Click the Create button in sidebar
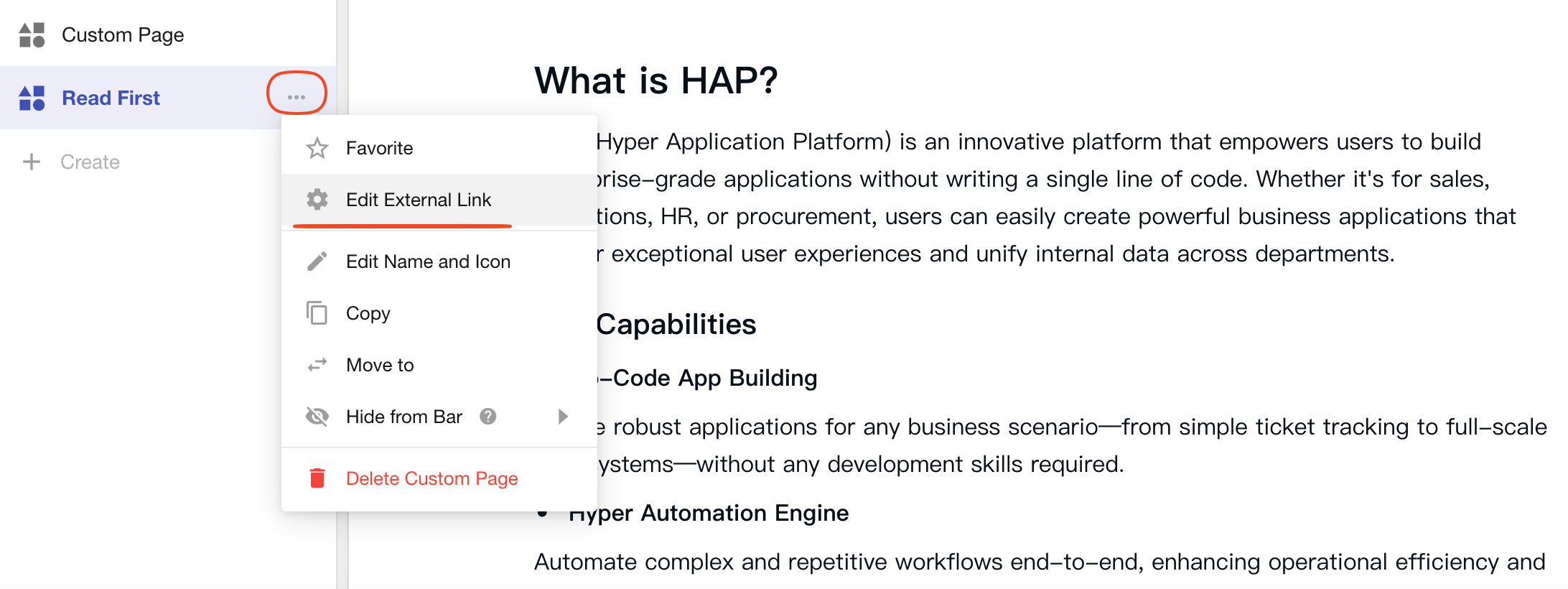 90,162
